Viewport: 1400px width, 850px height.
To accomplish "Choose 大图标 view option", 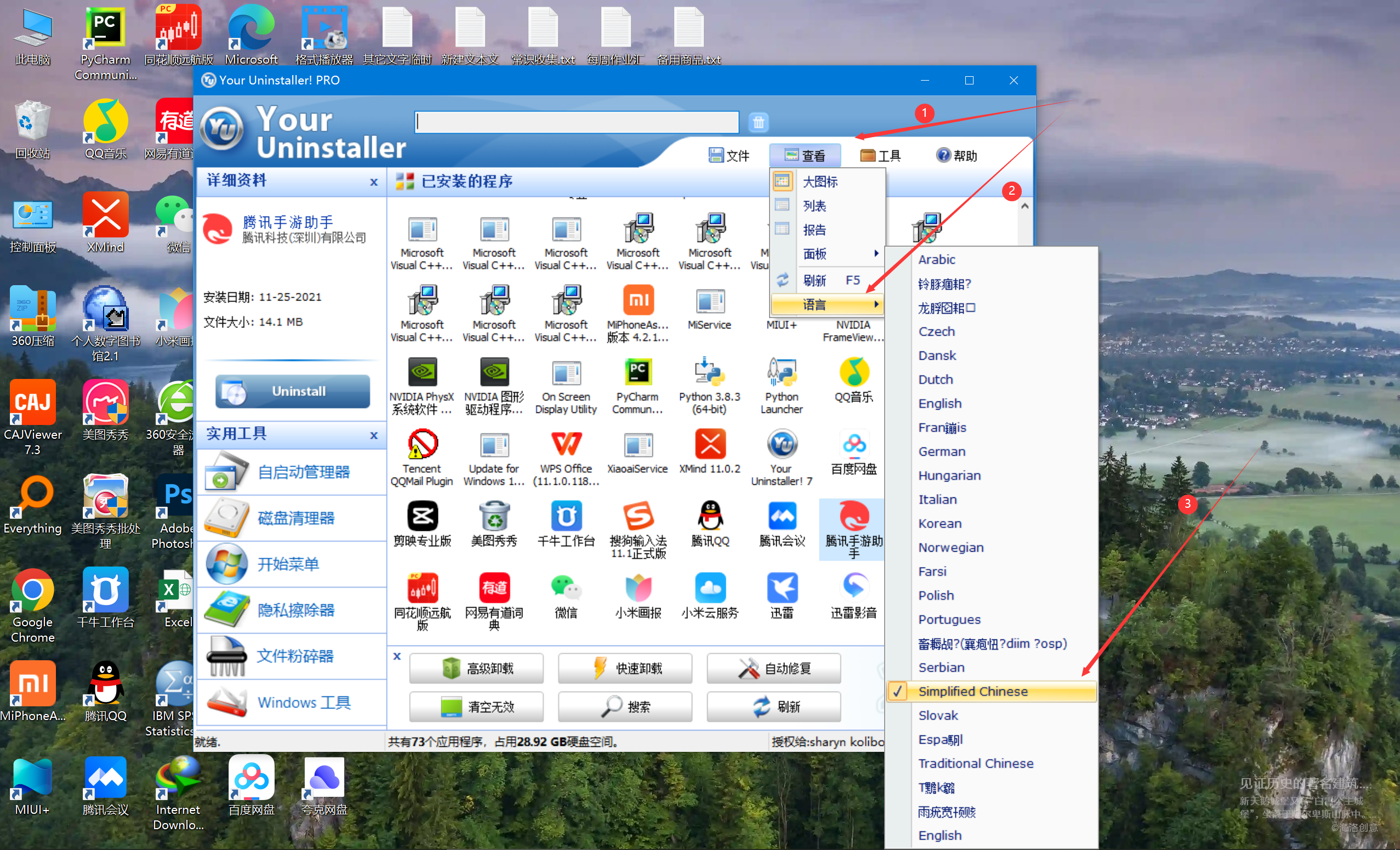I will point(819,182).
